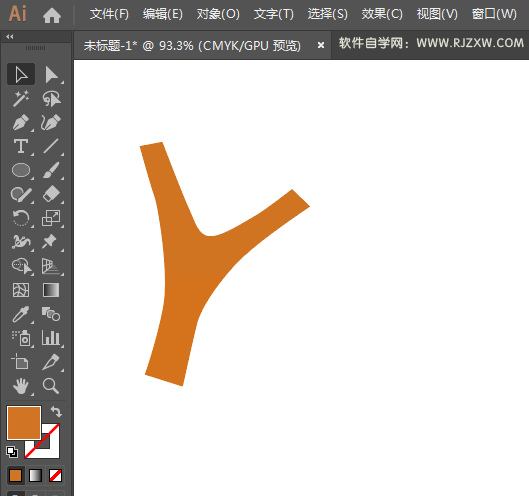Swap fill and stroke colors

[56, 412]
